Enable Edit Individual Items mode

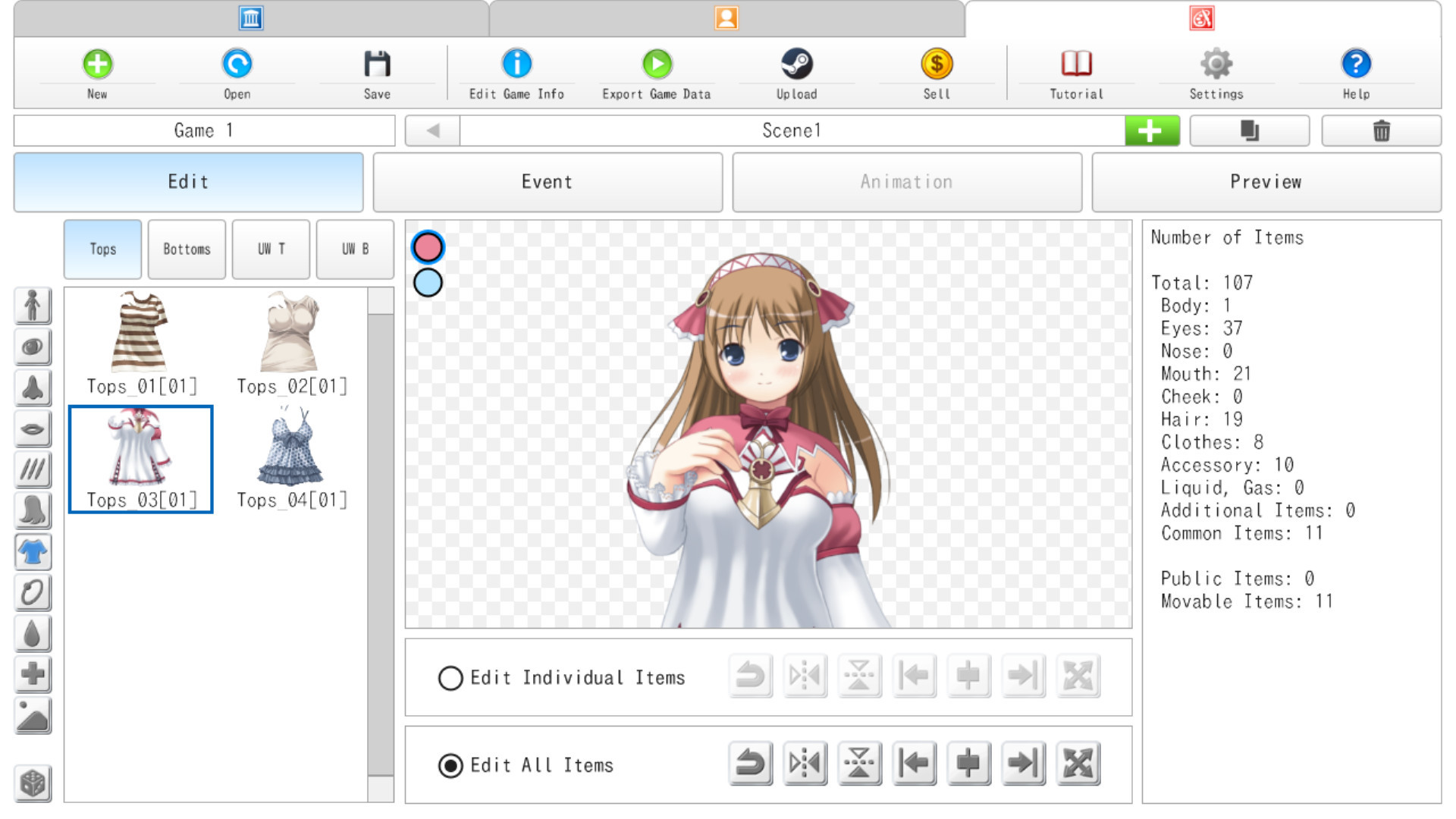(x=451, y=678)
